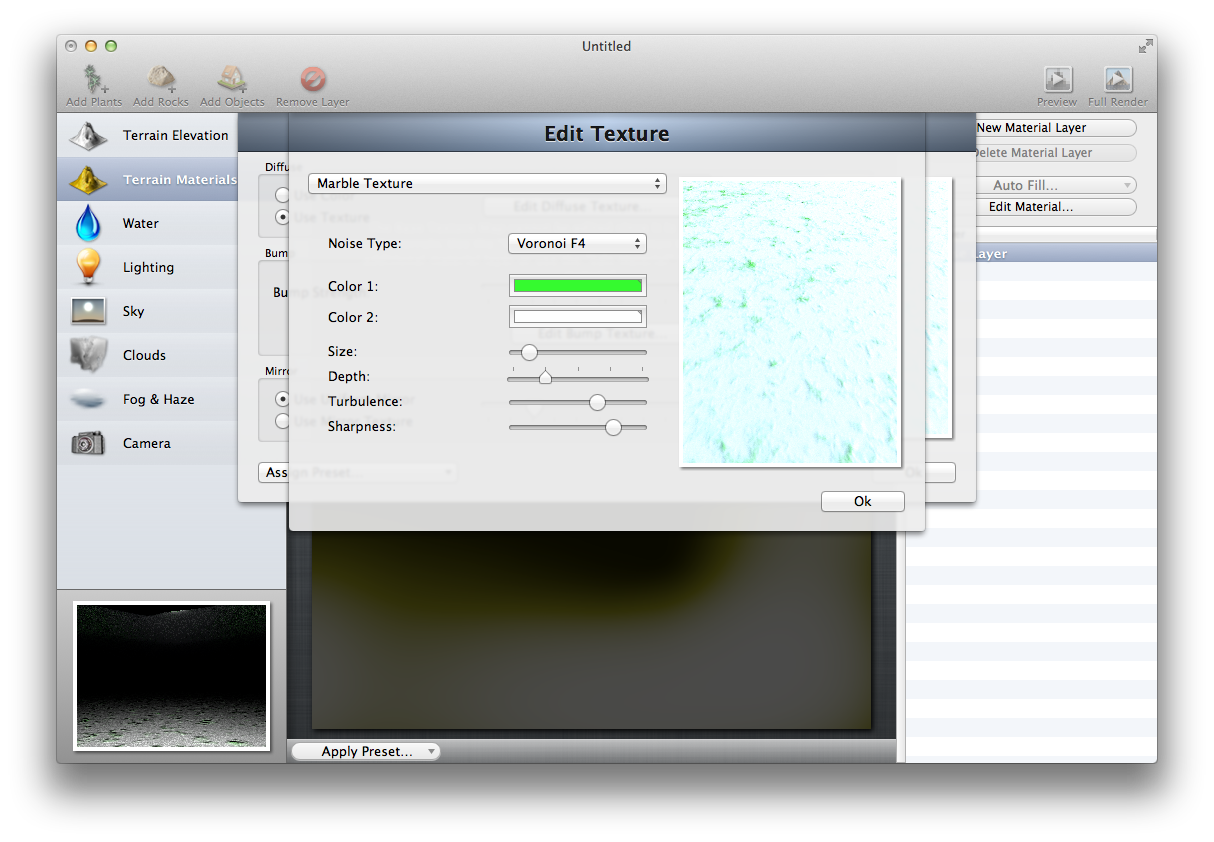Click the white Color 2 swatch
The height and width of the screenshot is (842, 1214).
pyautogui.click(x=578, y=317)
